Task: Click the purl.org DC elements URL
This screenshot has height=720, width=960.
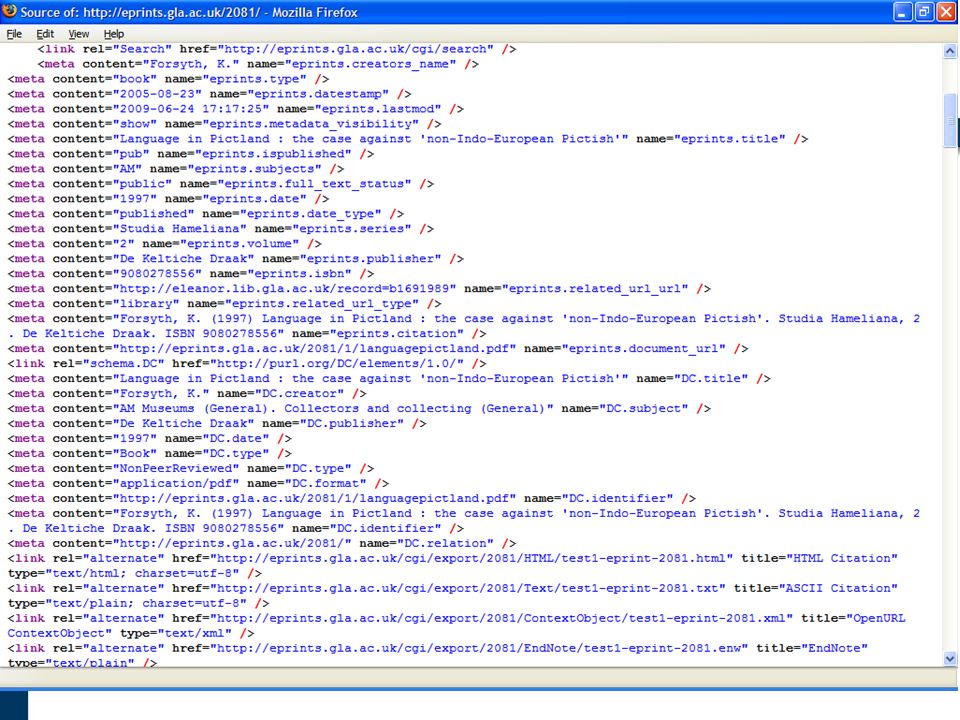Action: tap(337, 364)
